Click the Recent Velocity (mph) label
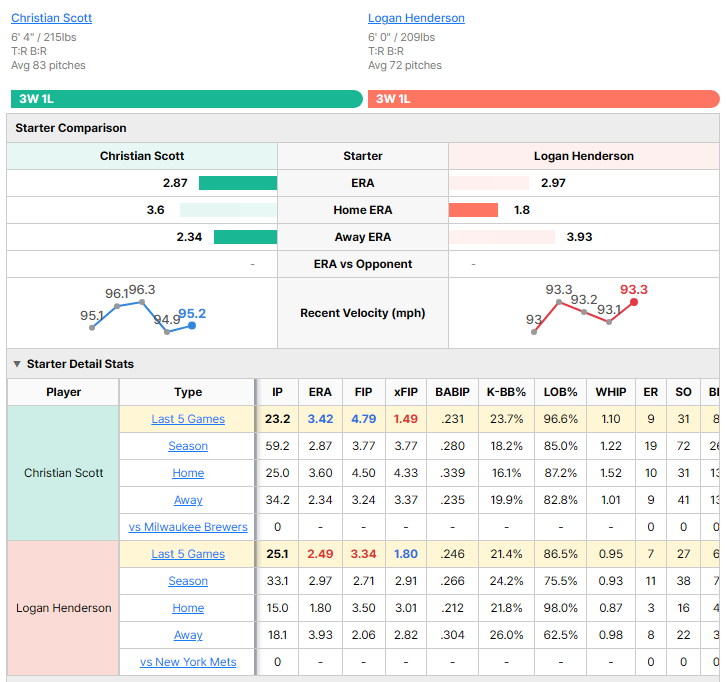The height and width of the screenshot is (682, 726). tap(363, 313)
